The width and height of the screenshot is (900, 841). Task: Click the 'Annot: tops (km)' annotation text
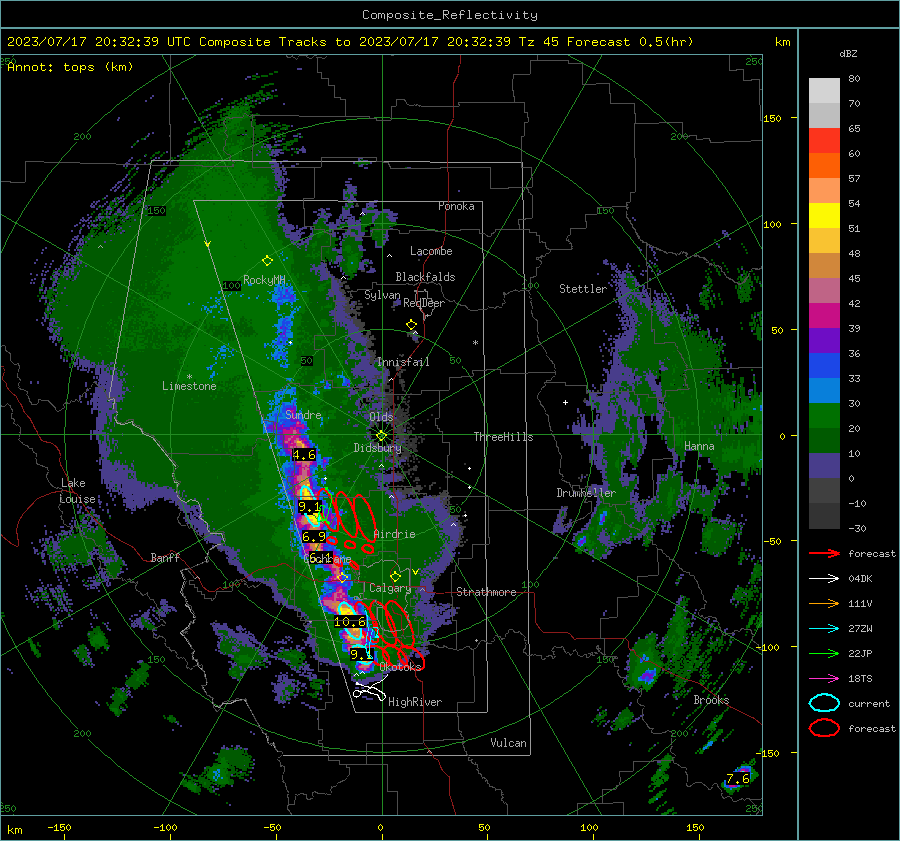click(x=70, y=67)
